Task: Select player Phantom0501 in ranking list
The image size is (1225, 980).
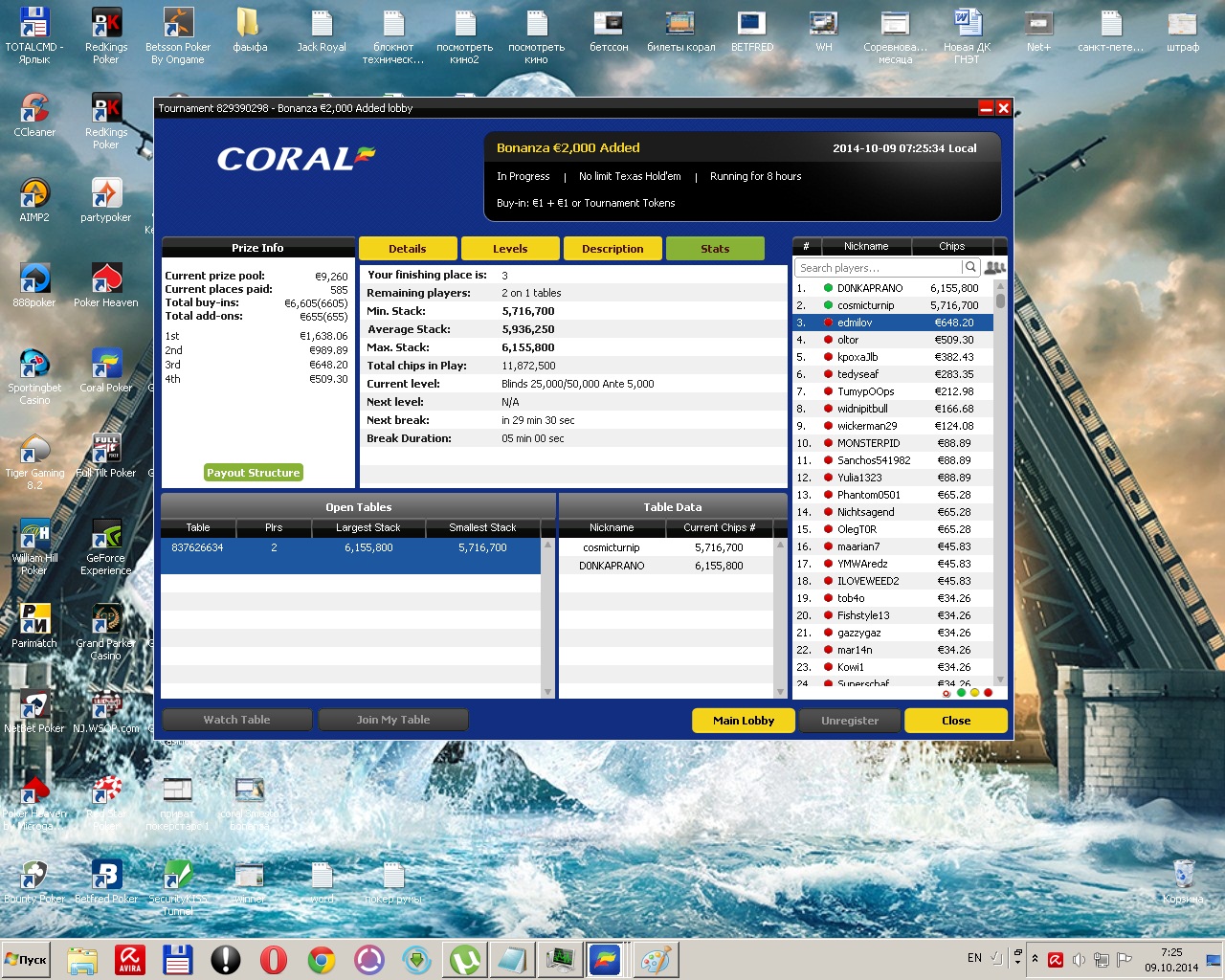Action: pos(893,495)
